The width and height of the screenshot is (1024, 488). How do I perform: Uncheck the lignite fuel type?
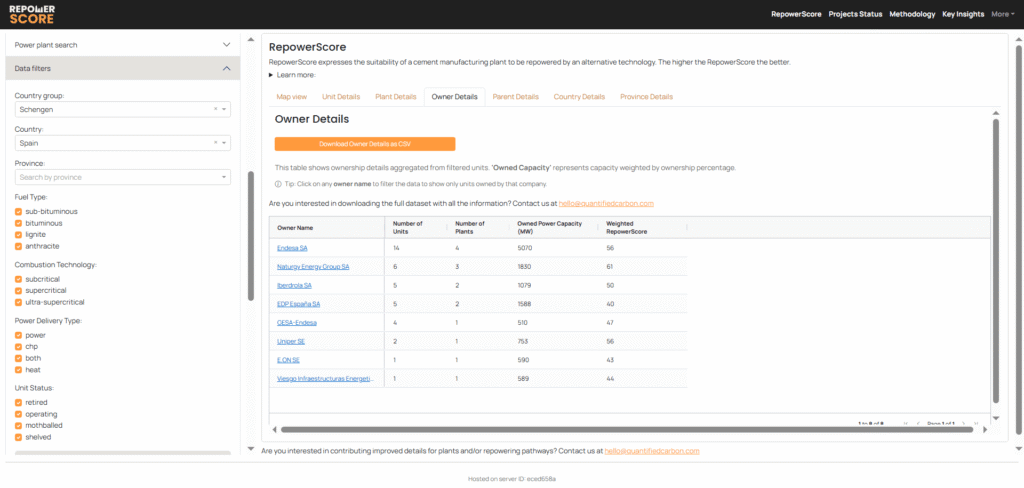(x=19, y=234)
